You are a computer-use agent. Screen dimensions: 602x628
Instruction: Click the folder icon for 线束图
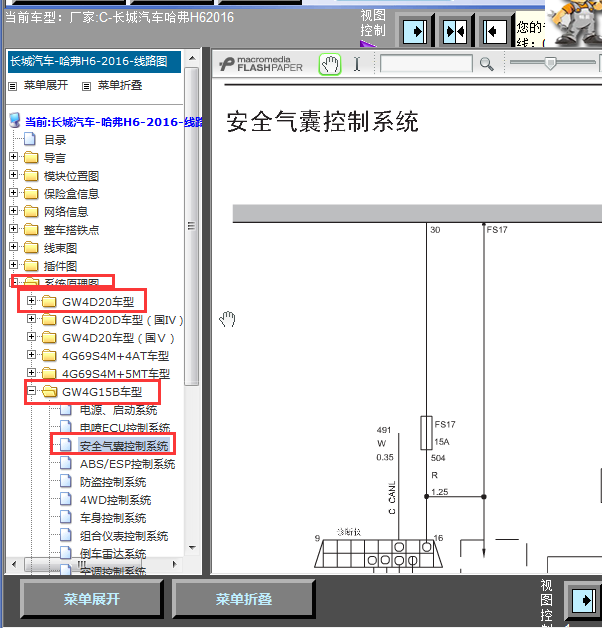tap(31, 248)
